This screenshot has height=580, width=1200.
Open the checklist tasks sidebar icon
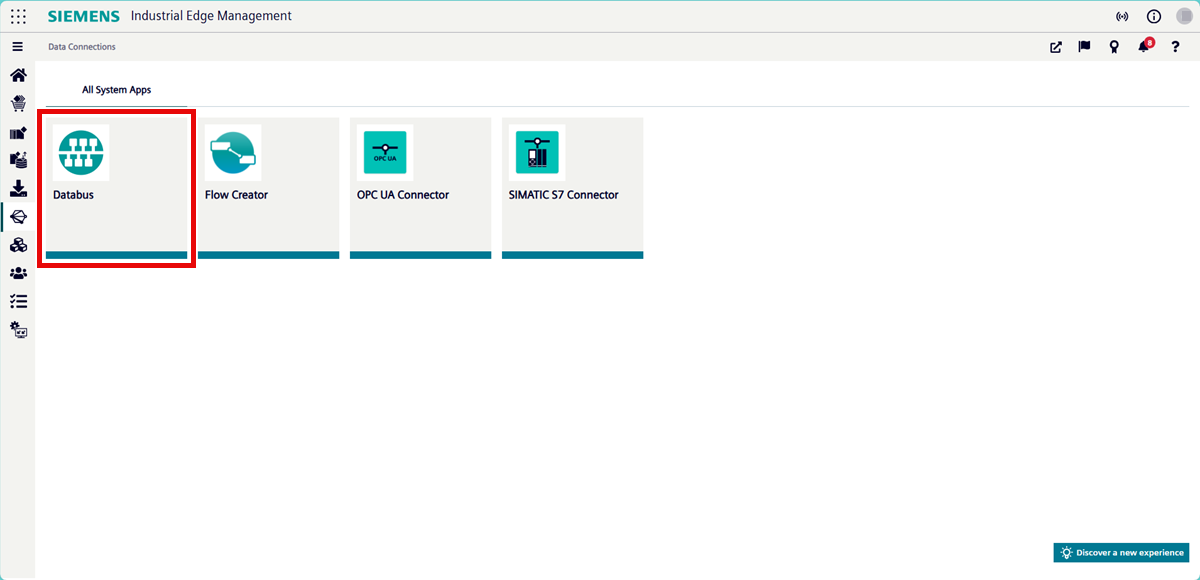(18, 301)
